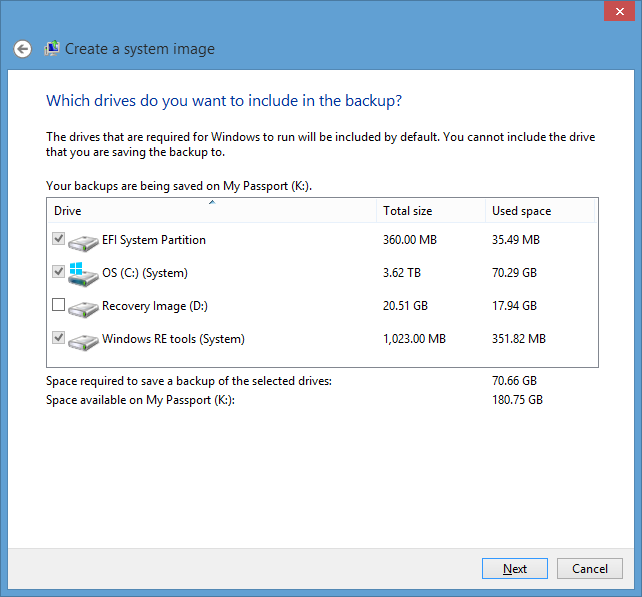Click the 35.49 MB used space value
642x597 pixels.
515,240
